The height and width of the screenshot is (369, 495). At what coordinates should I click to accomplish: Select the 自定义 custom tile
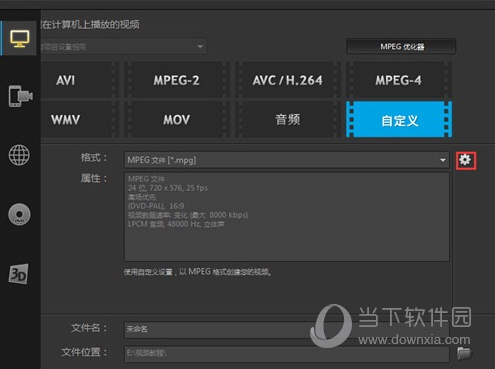pos(399,120)
